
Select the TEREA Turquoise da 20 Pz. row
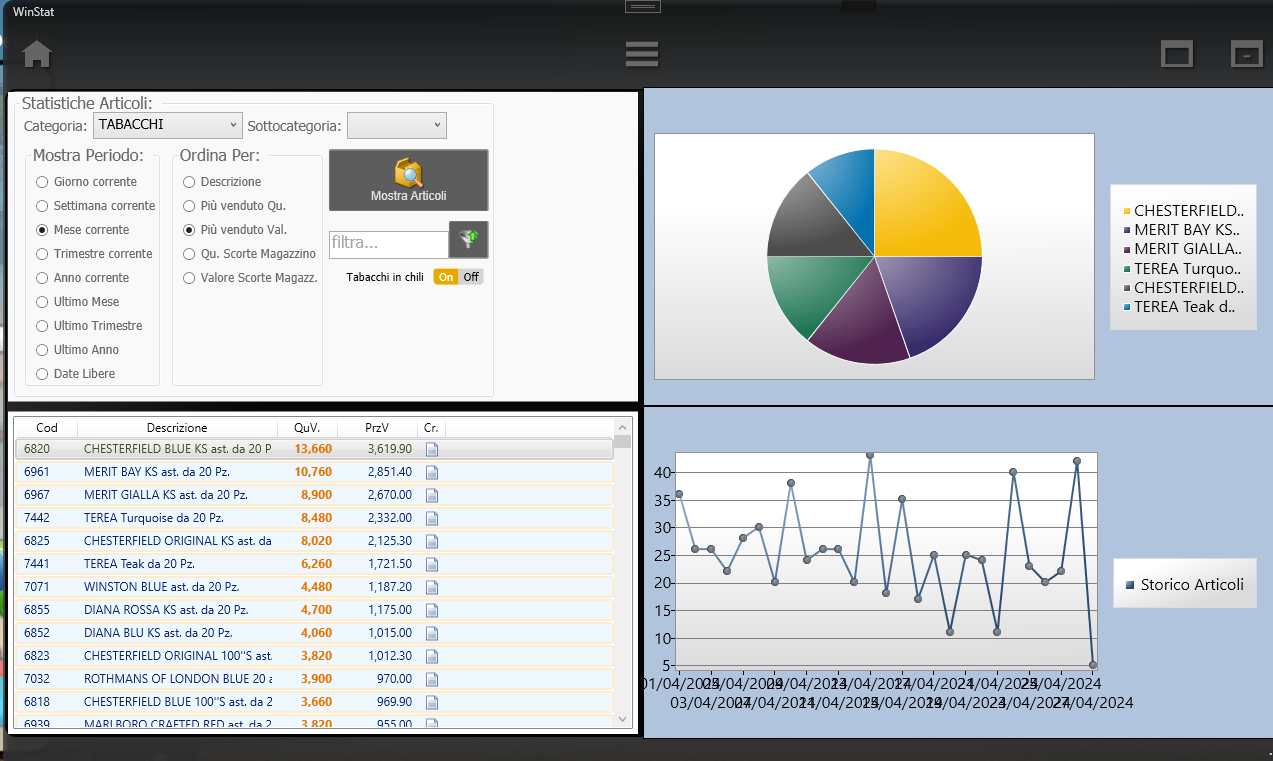314,518
